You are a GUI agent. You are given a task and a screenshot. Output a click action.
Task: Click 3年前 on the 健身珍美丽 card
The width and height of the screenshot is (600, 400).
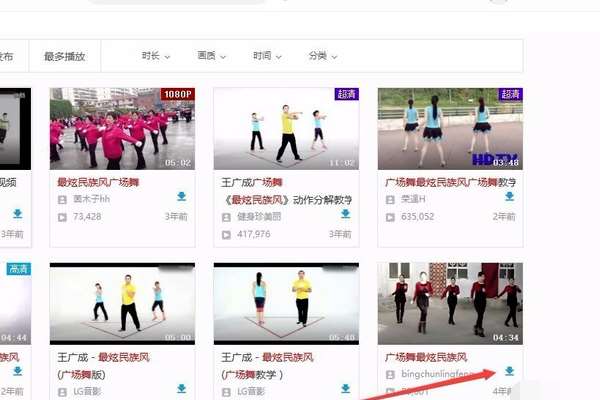pyautogui.click(x=340, y=234)
